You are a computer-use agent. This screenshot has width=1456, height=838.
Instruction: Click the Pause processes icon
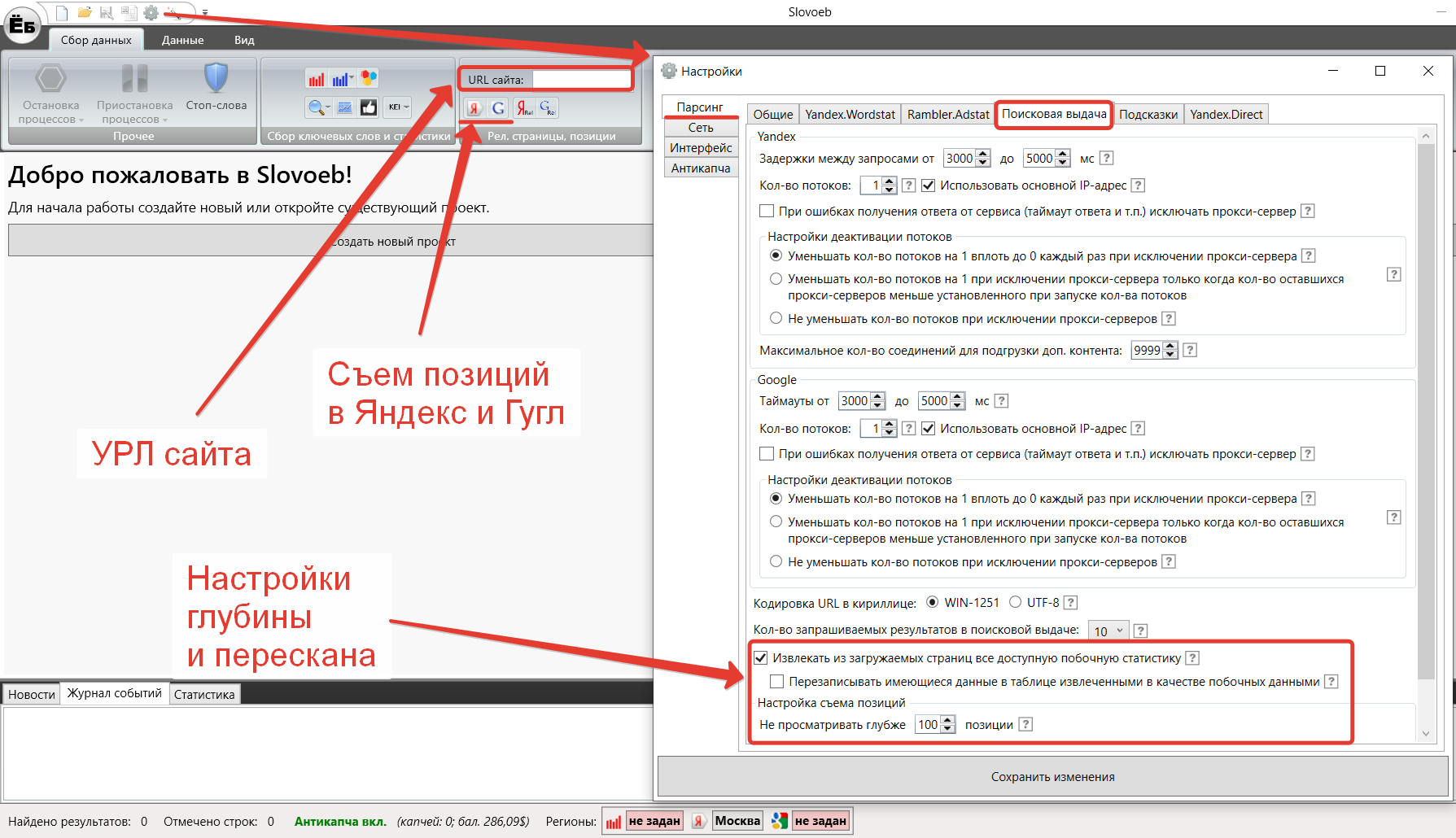[134, 78]
